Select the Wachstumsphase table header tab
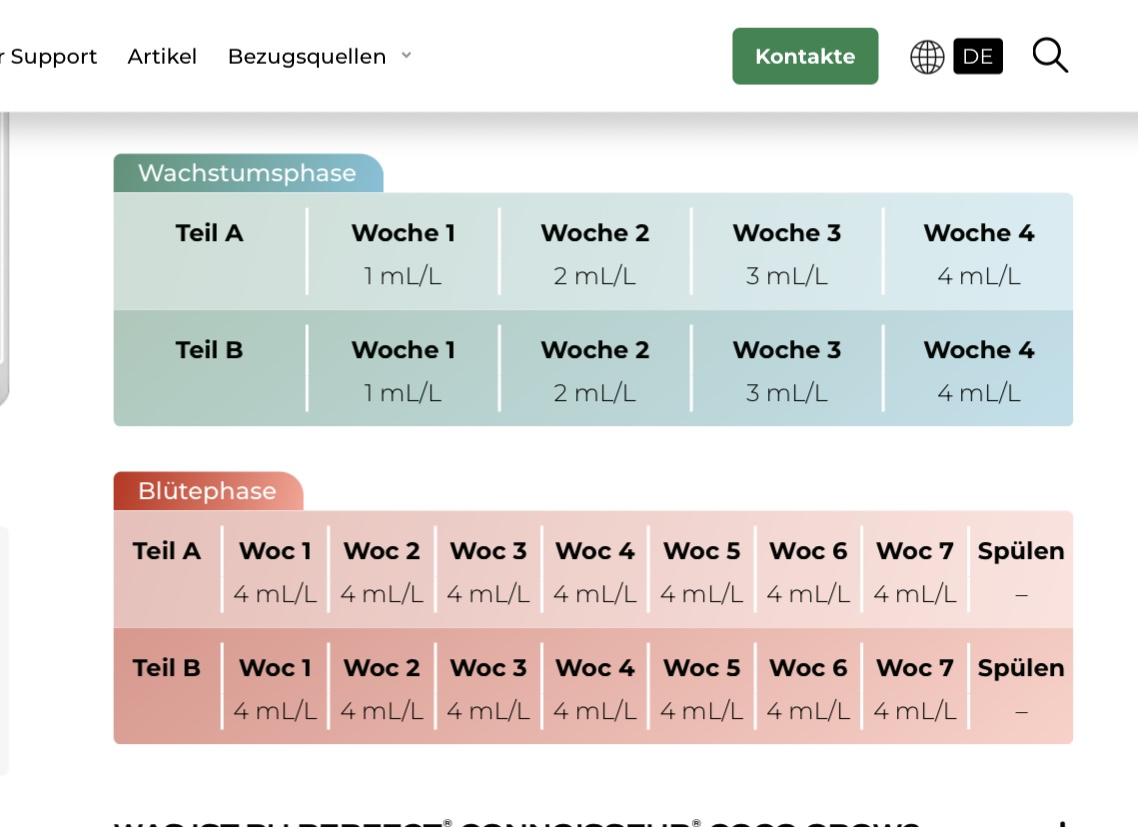 pyautogui.click(x=247, y=173)
